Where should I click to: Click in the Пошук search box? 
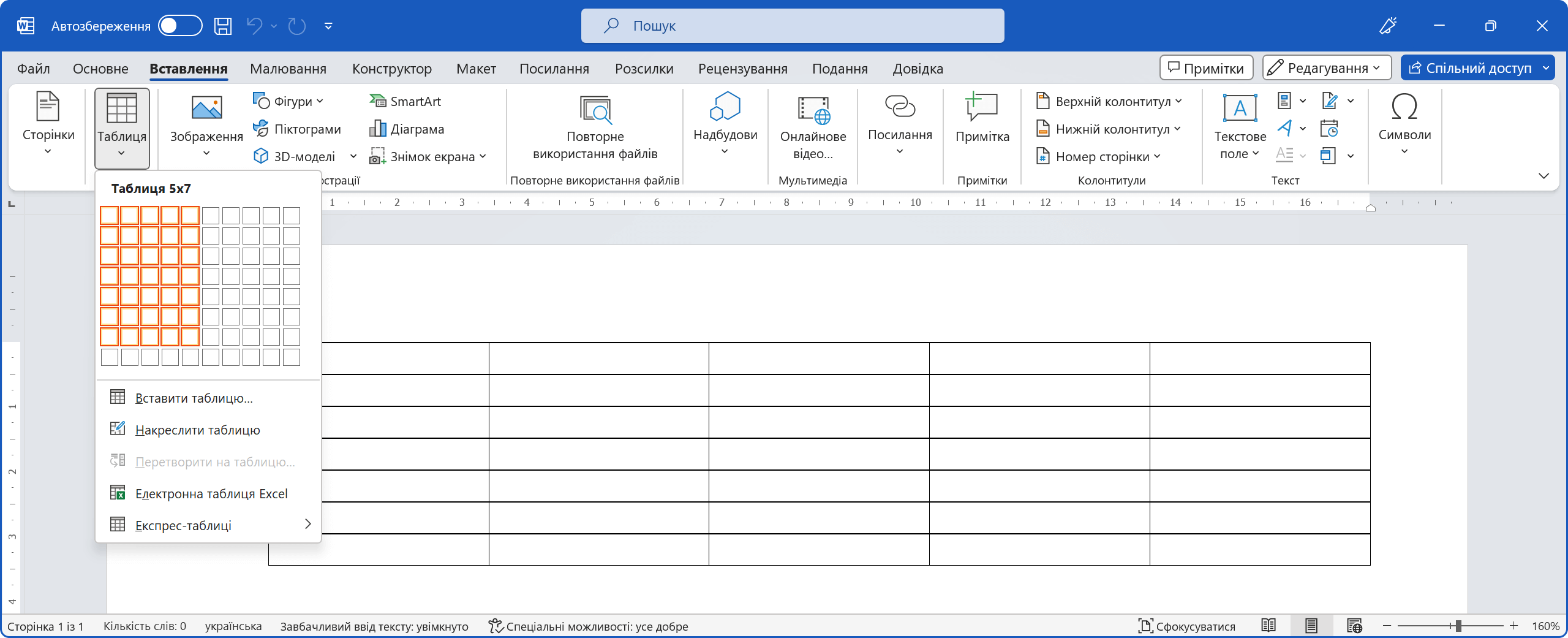pyautogui.click(x=793, y=26)
